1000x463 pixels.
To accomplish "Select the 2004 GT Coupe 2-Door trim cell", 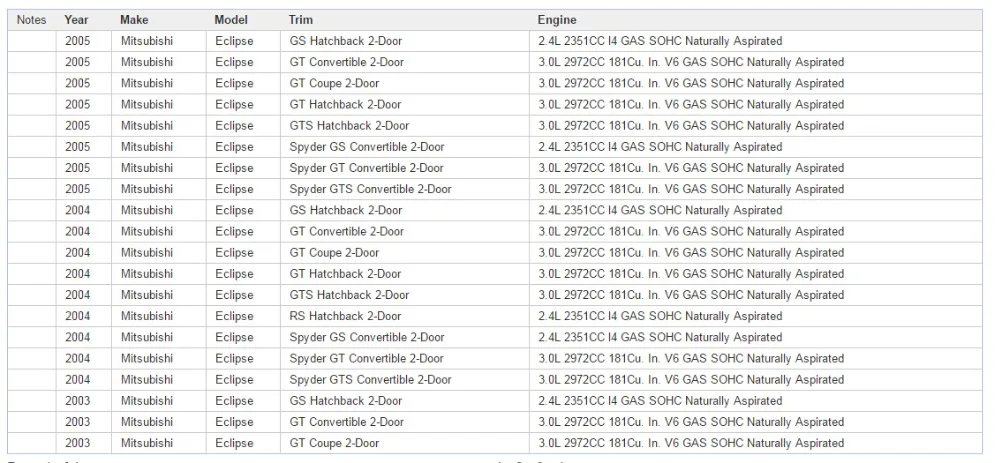I will [404, 253].
